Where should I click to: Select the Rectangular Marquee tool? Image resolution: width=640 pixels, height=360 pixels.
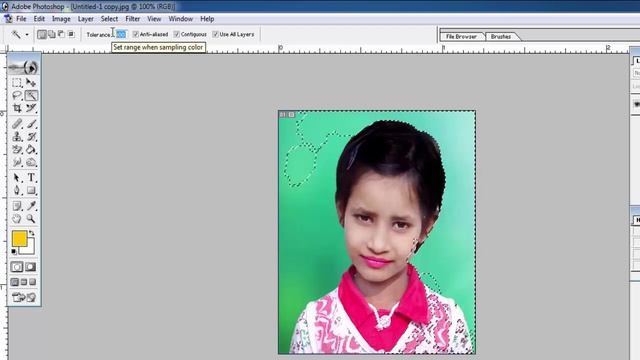(17, 83)
